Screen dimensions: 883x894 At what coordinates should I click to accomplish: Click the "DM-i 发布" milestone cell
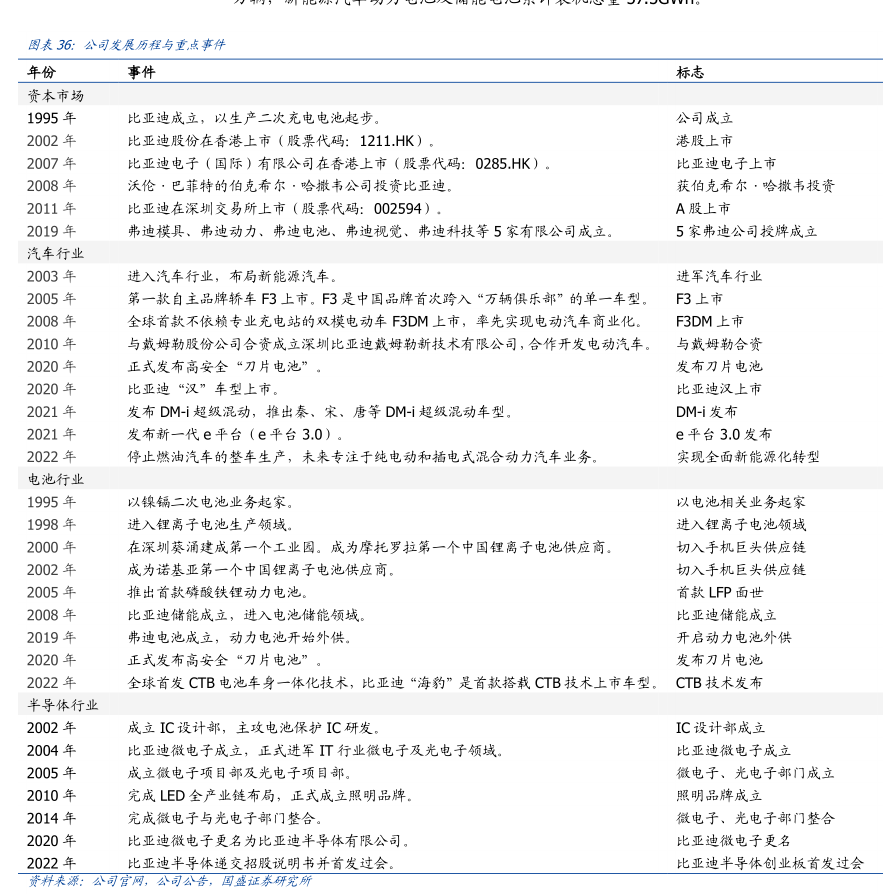coord(706,411)
